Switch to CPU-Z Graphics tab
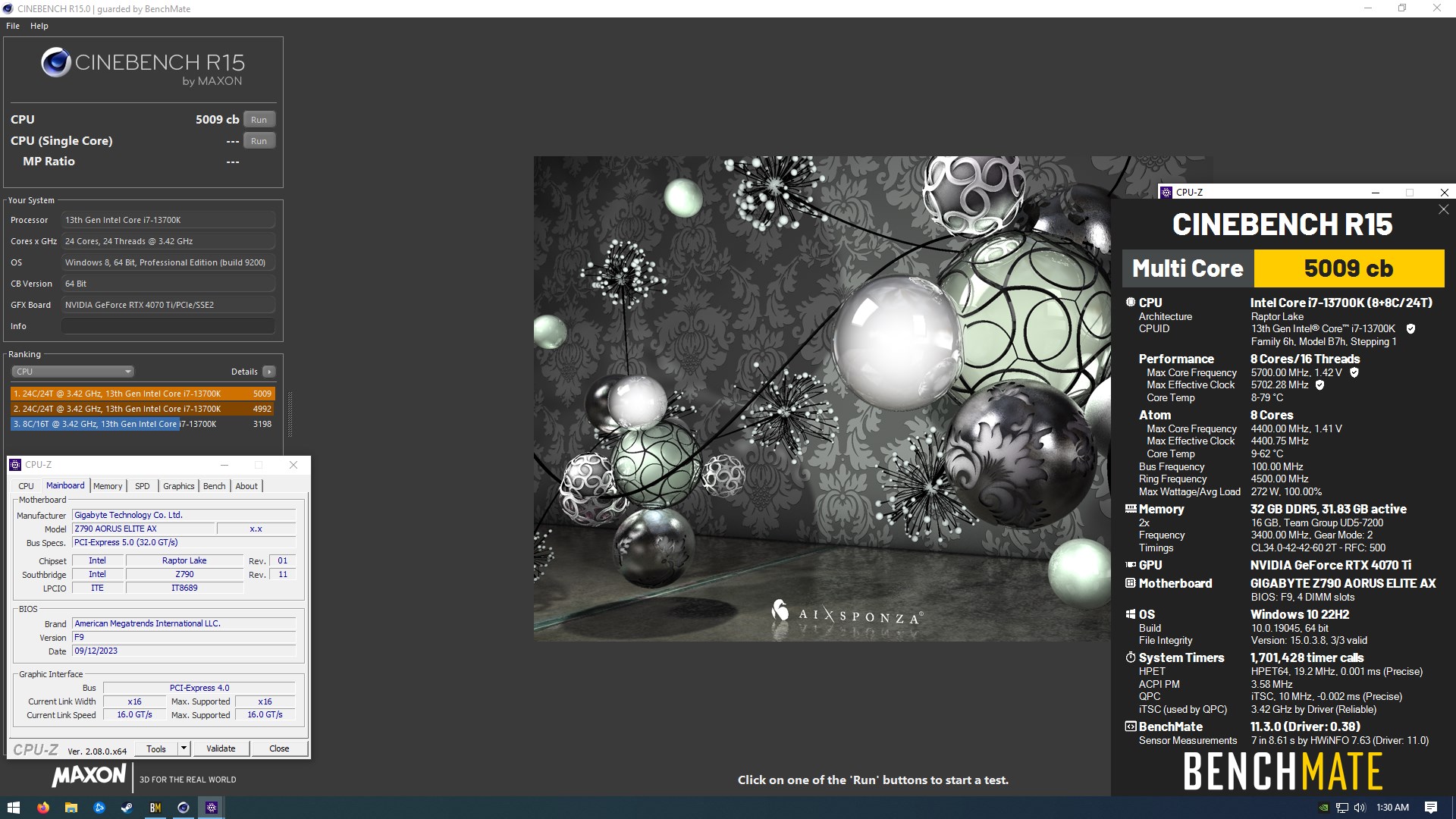This screenshot has height=819, width=1456. coord(179,486)
